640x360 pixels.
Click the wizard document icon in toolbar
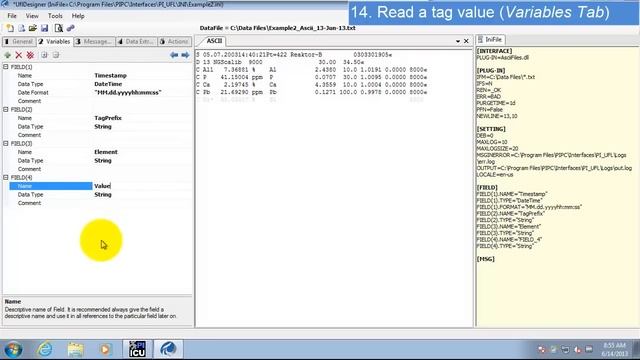pyautogui.click(x=21, y=28)
